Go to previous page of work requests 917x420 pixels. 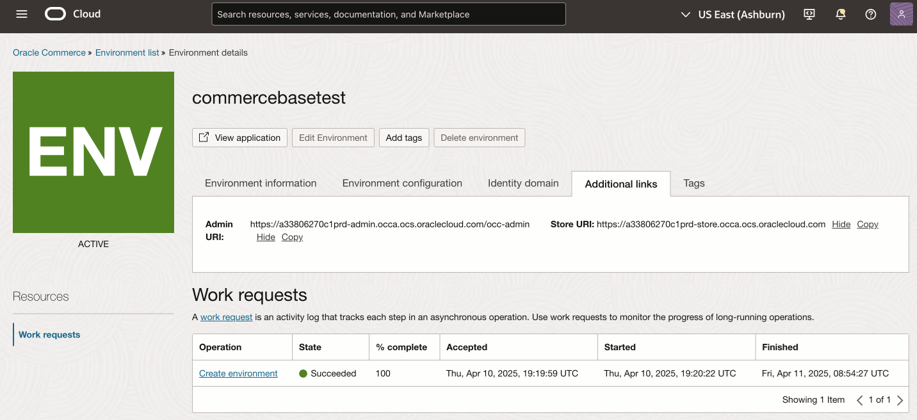pos(860,400)
